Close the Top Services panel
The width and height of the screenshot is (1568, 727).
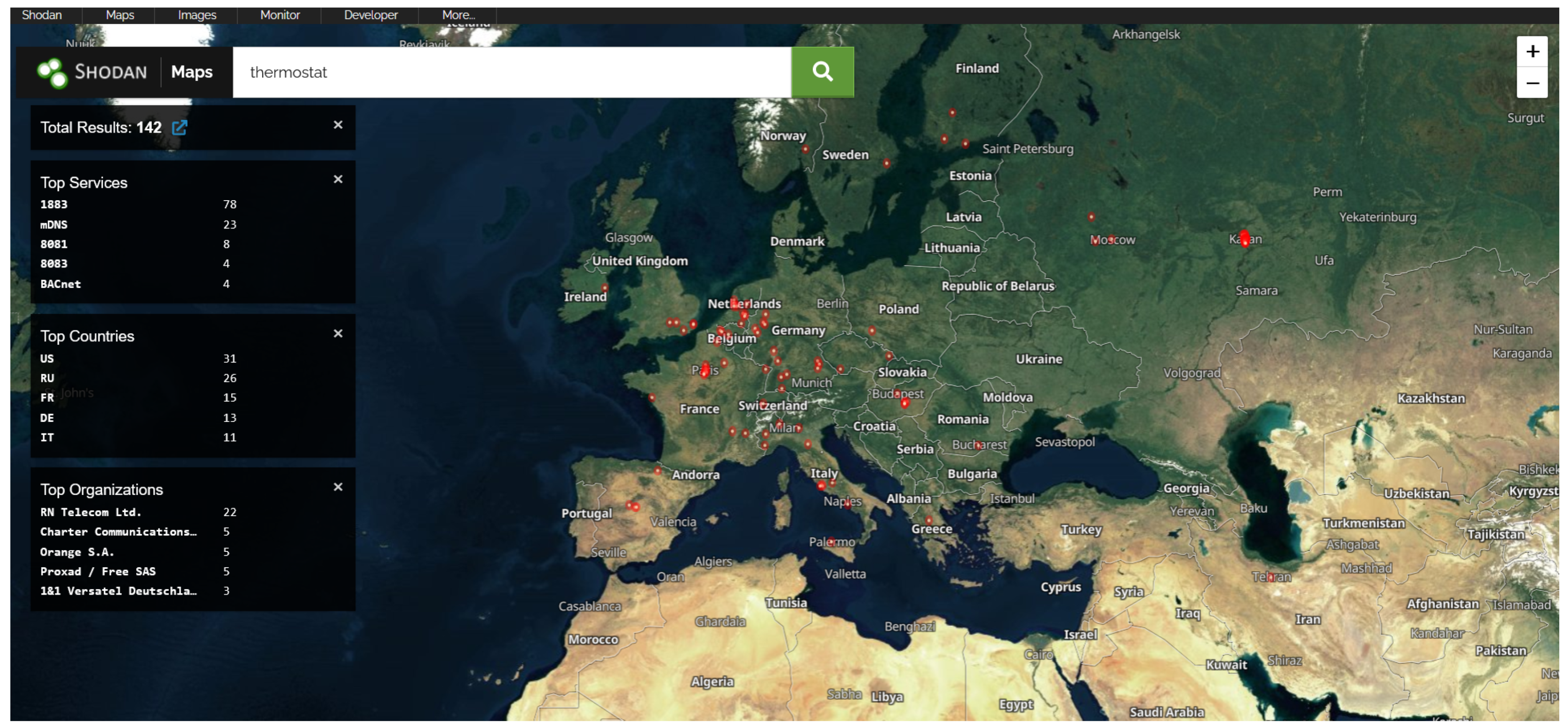coord(338,179)
